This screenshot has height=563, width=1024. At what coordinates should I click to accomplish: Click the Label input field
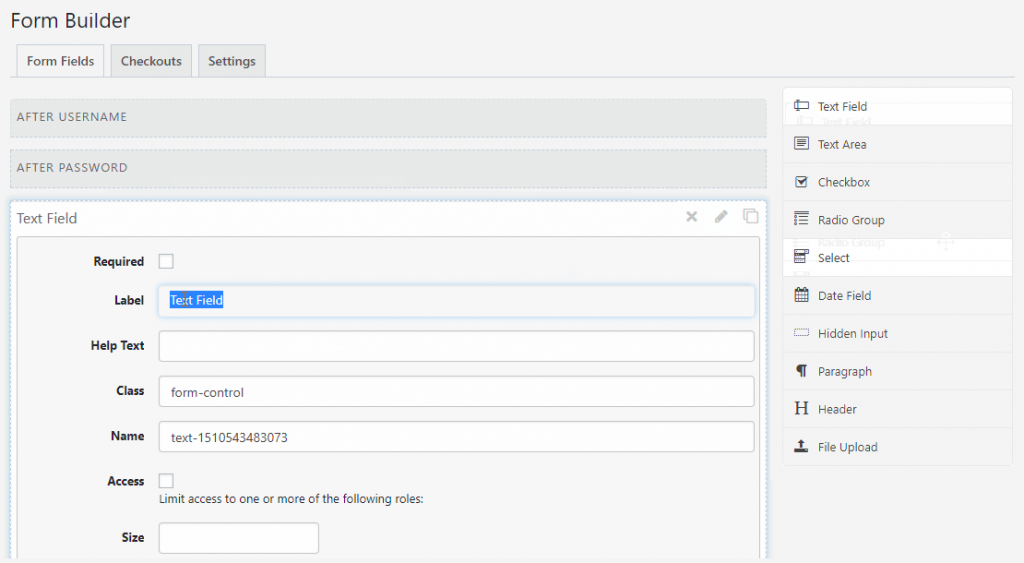pyautogui.click(x=456, y=300)
